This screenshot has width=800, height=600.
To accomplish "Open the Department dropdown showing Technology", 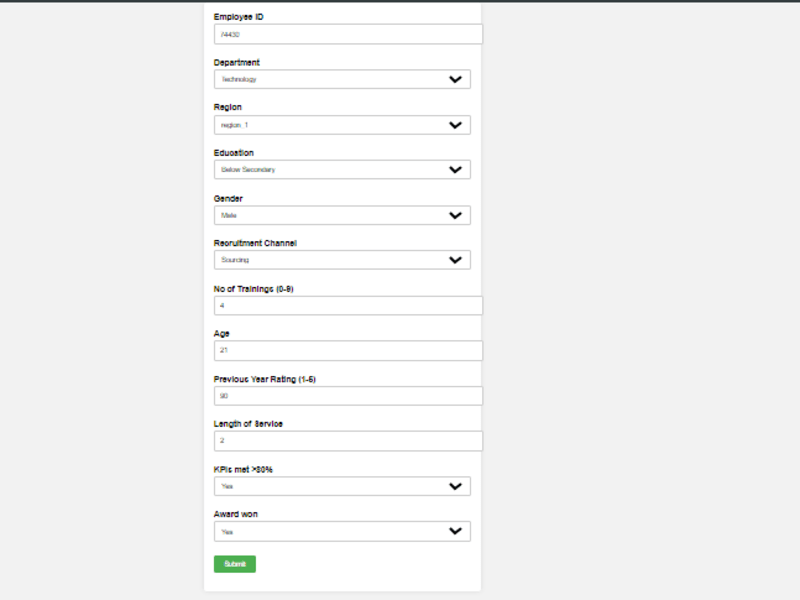I will coord(342,79).
